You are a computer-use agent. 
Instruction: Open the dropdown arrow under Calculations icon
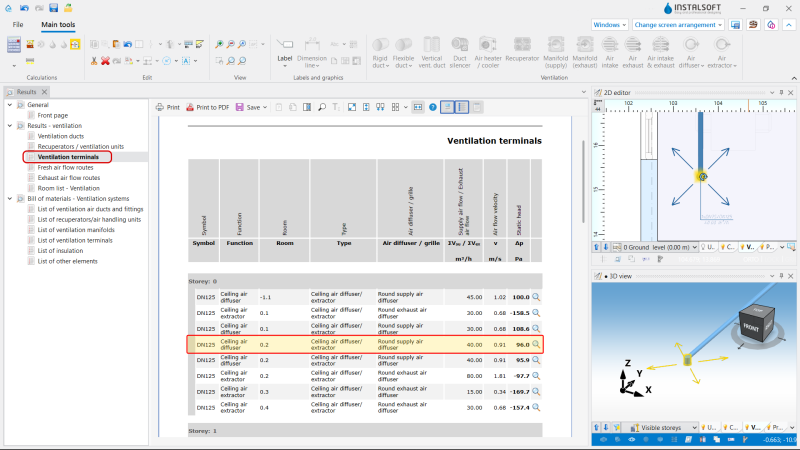[x=14, y=66]
